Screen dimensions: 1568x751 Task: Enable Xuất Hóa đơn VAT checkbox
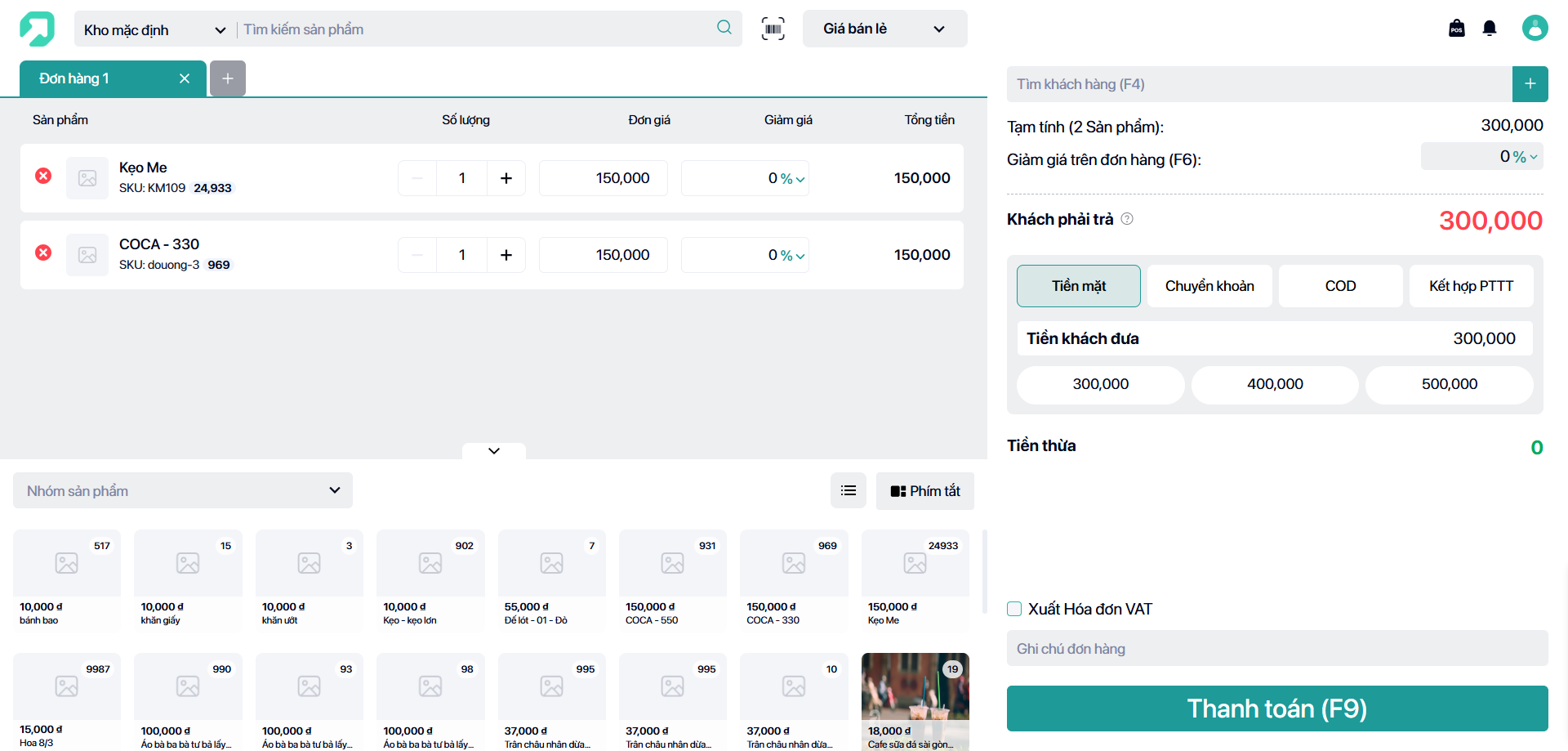coord(1014,609)
